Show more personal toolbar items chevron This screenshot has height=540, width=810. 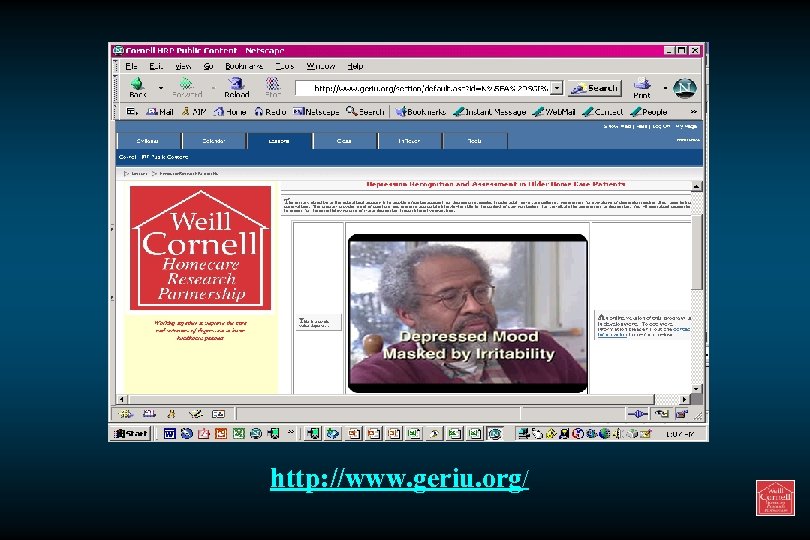click(x=694, y=112)
